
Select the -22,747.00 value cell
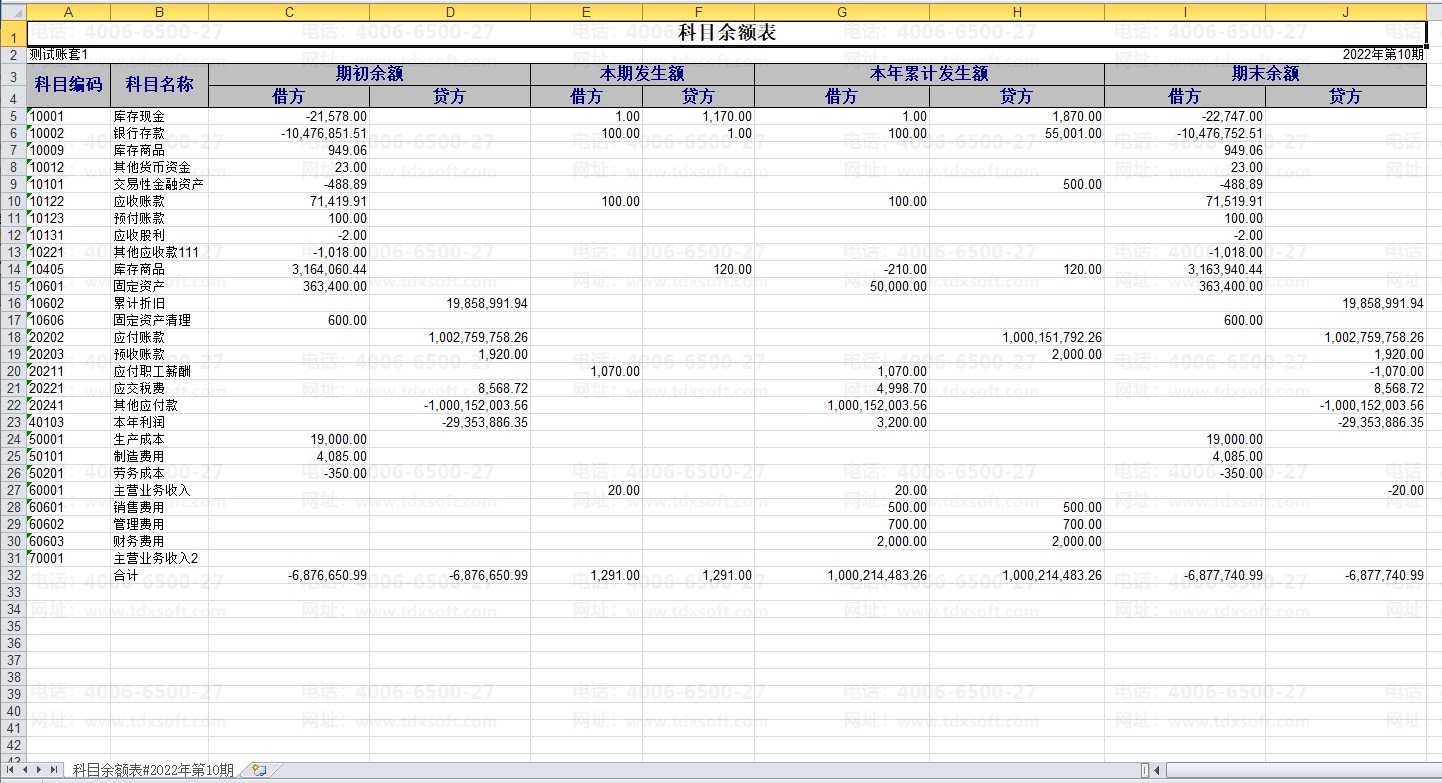click(x=1185, y=116)
